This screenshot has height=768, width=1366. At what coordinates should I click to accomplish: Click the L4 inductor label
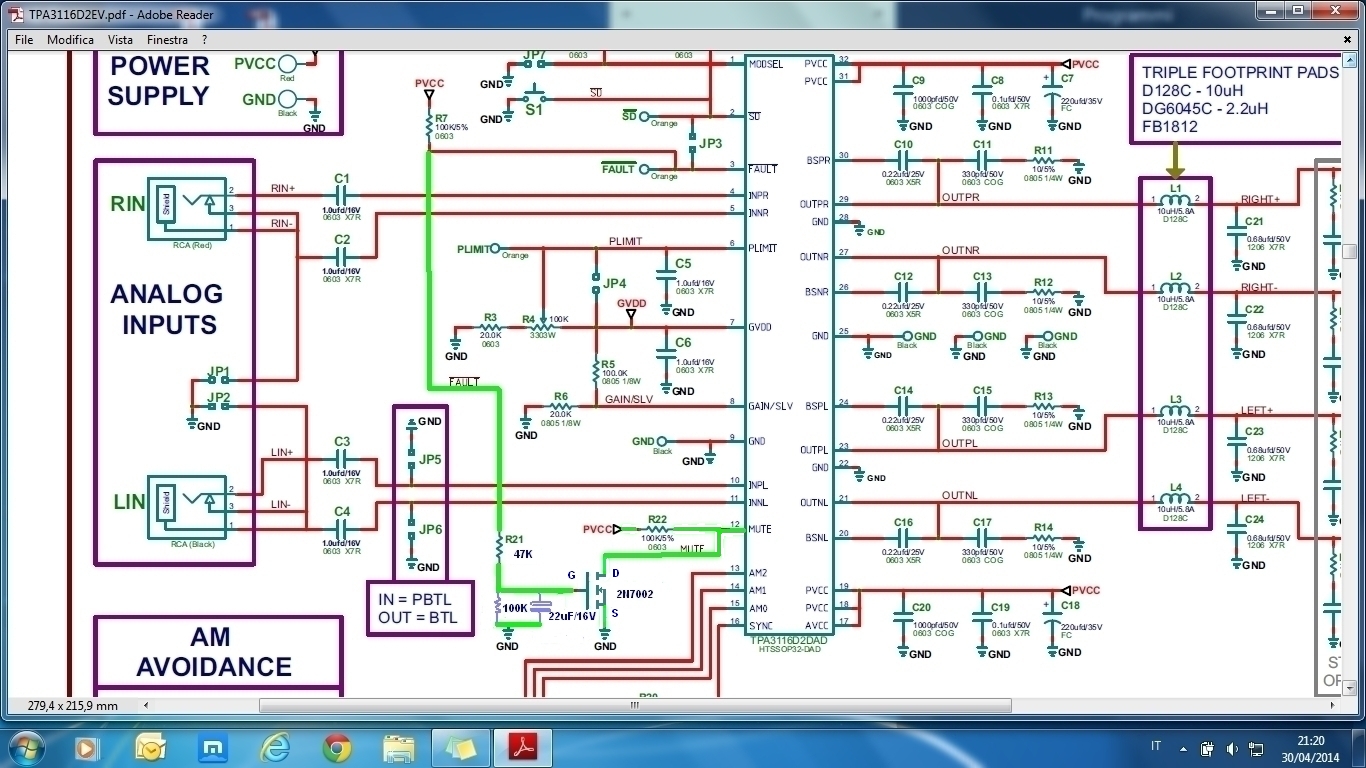tap(1176, 487)
